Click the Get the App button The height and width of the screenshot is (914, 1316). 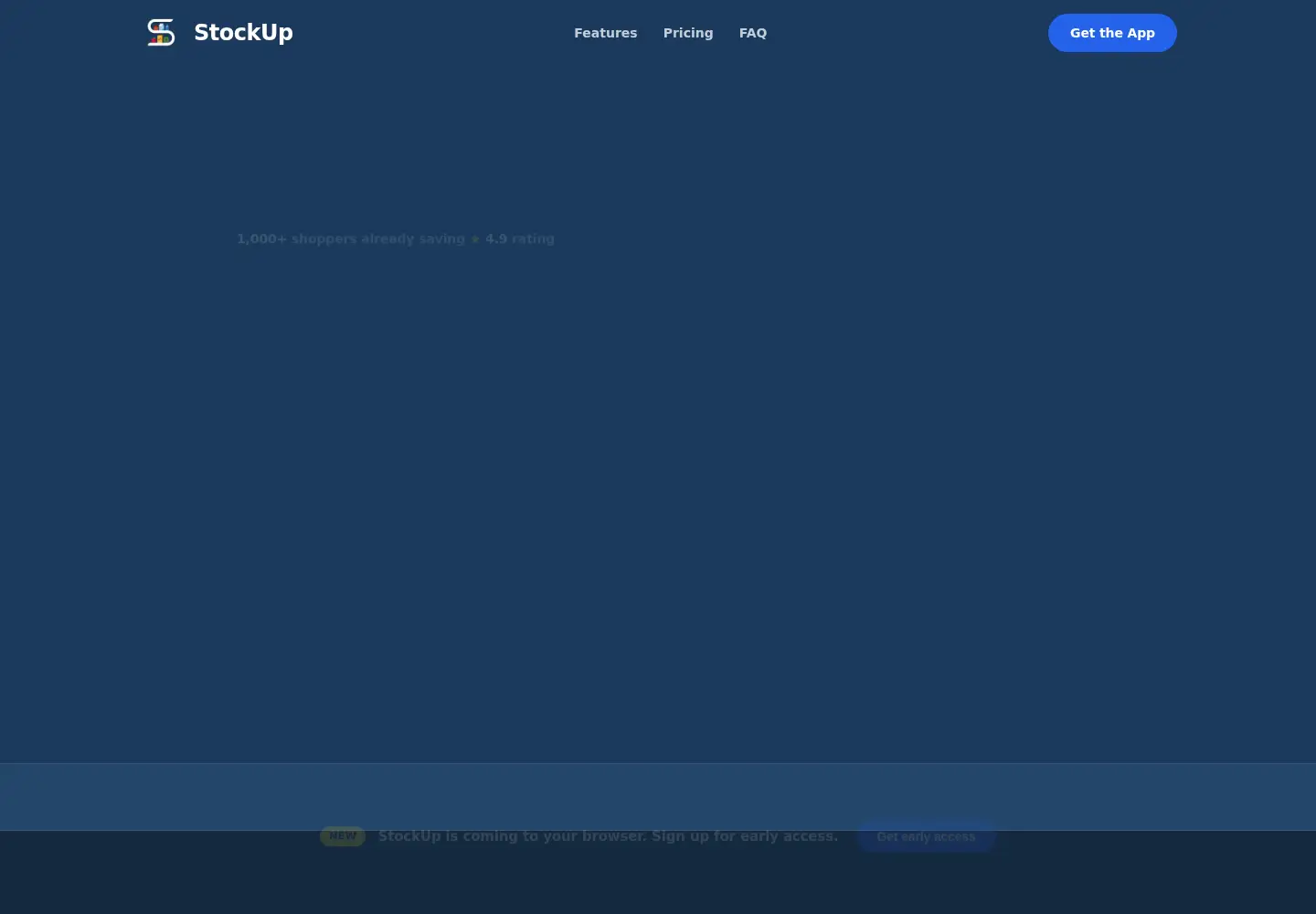point(1112,33)
